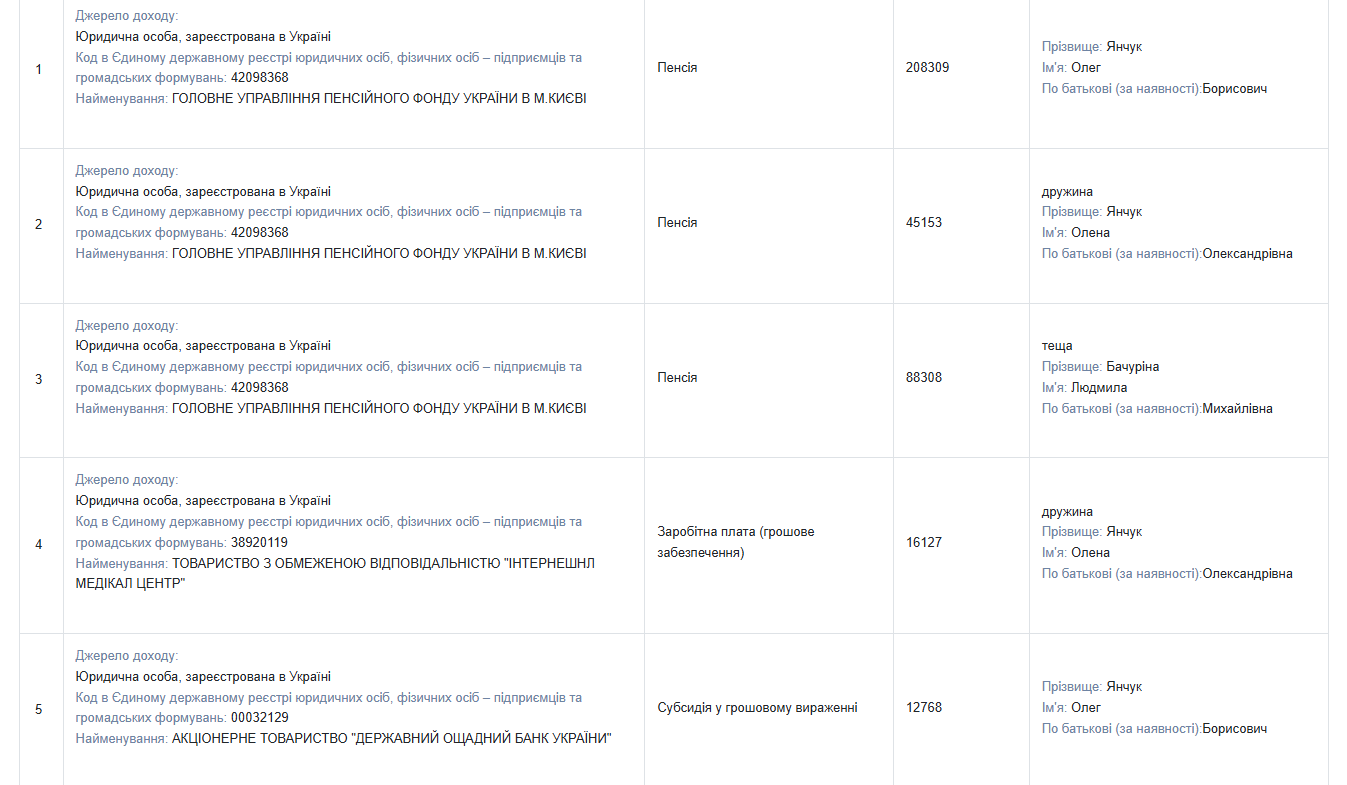Click income amount 208309
The width and height of the screenshot is (1347, 785).
[927, 68]
